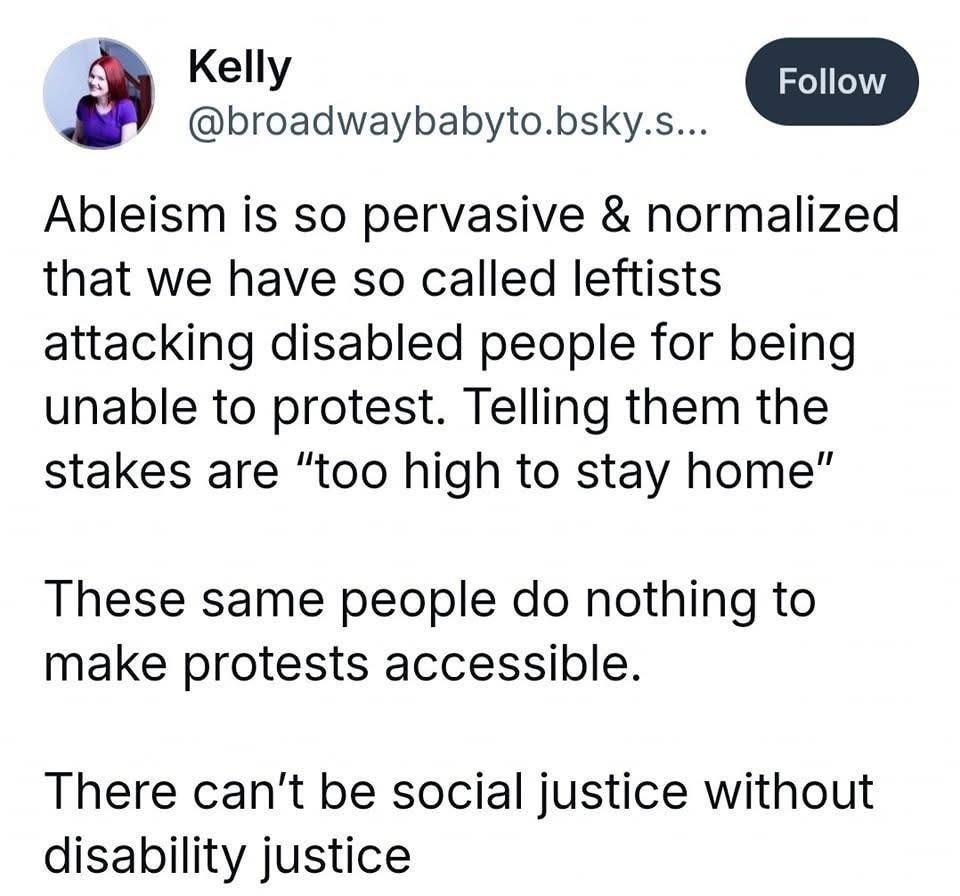960x896 pixels.
Task: Click the ampersand before 'normalized'
Action: click(615, 214)
